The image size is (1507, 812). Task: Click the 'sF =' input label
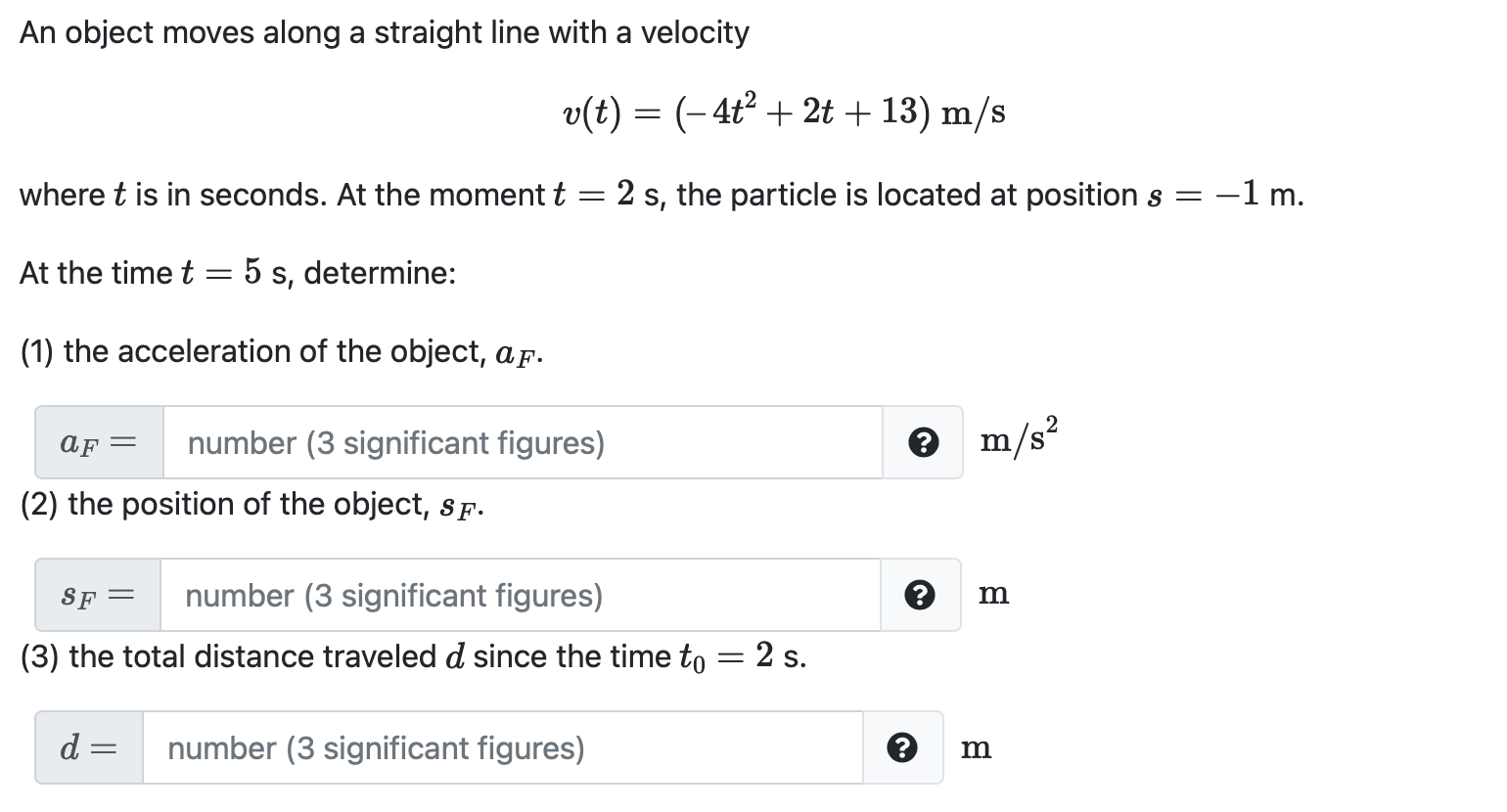click(x=98, y=596)
